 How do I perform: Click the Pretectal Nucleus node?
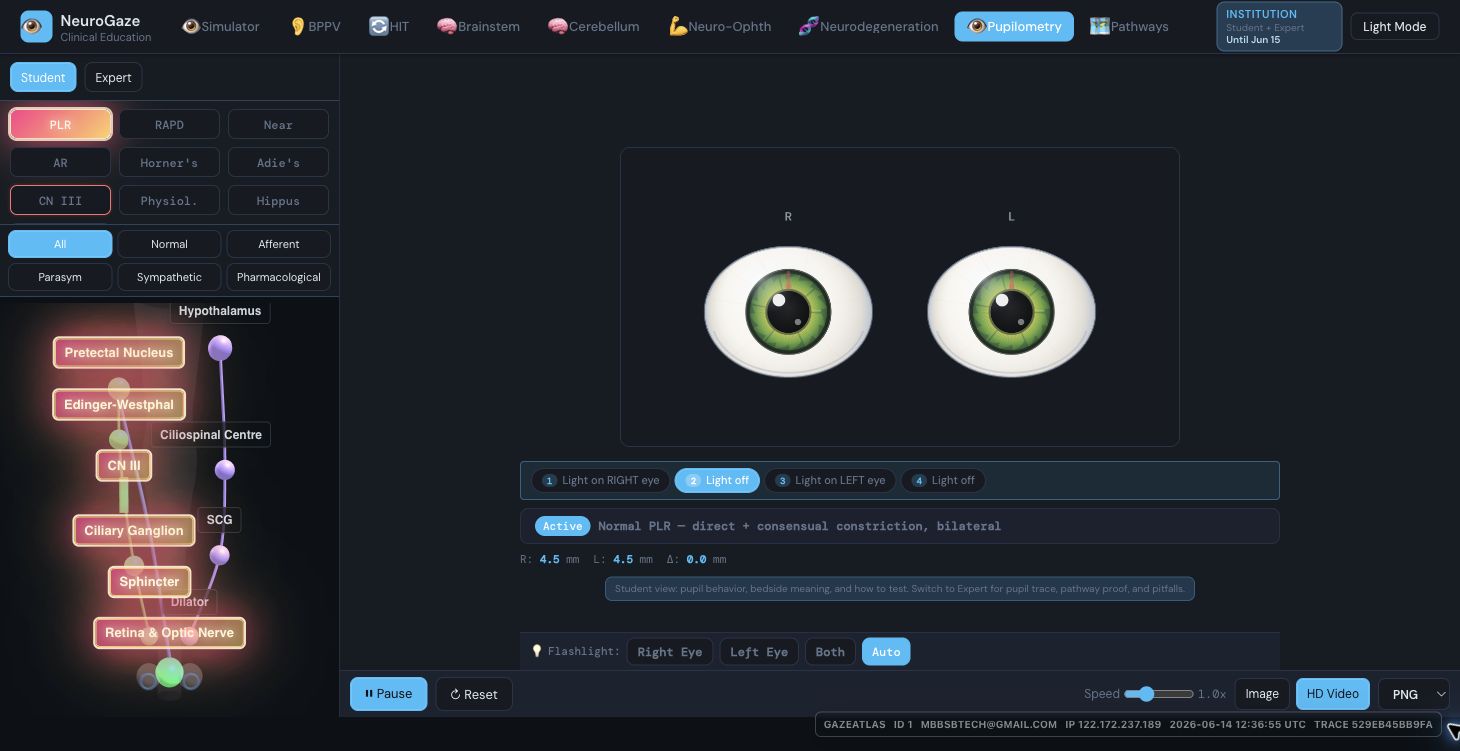(x=119, y=352)
